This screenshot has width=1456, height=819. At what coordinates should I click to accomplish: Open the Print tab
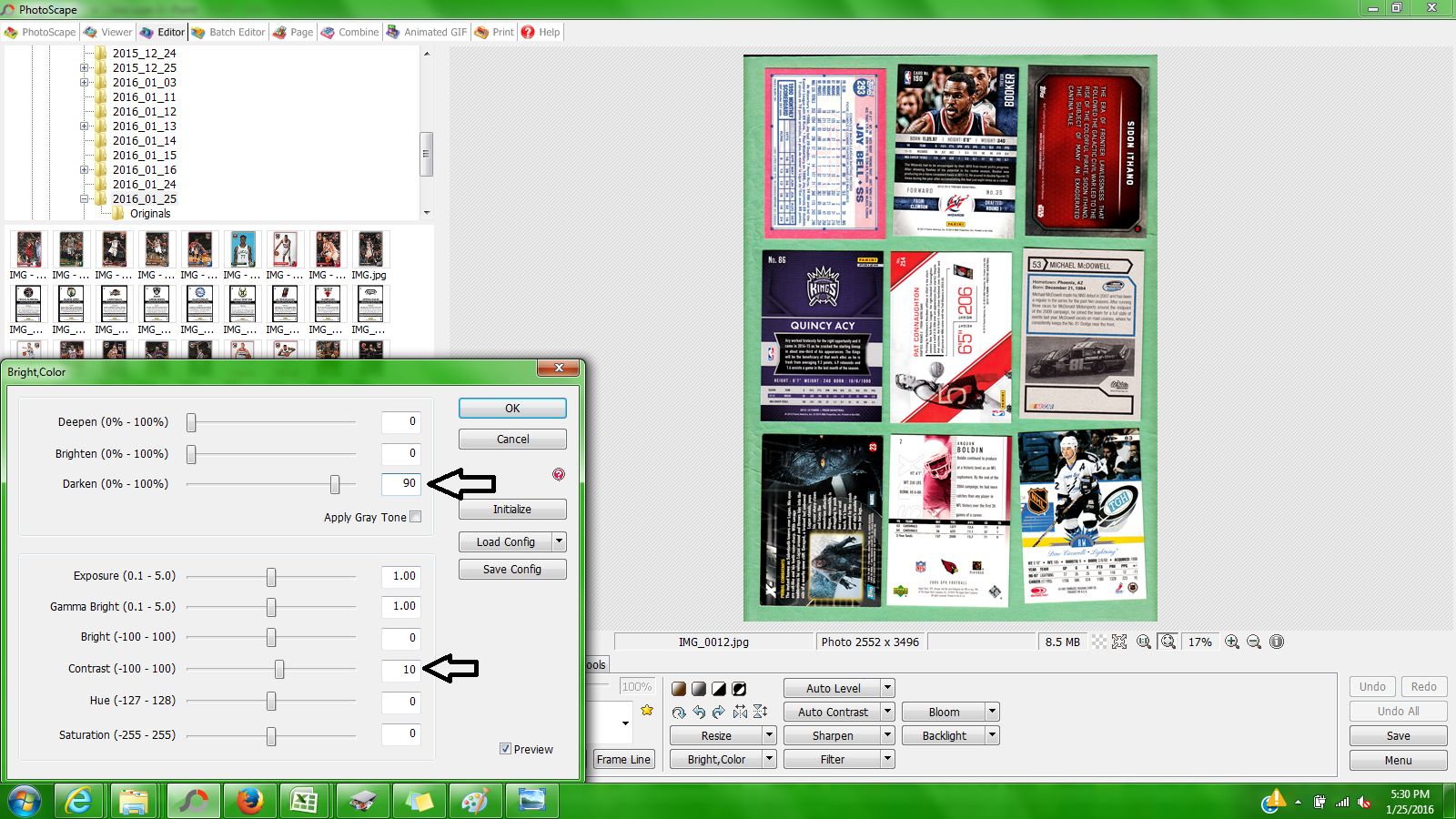(x=495, y=32)
